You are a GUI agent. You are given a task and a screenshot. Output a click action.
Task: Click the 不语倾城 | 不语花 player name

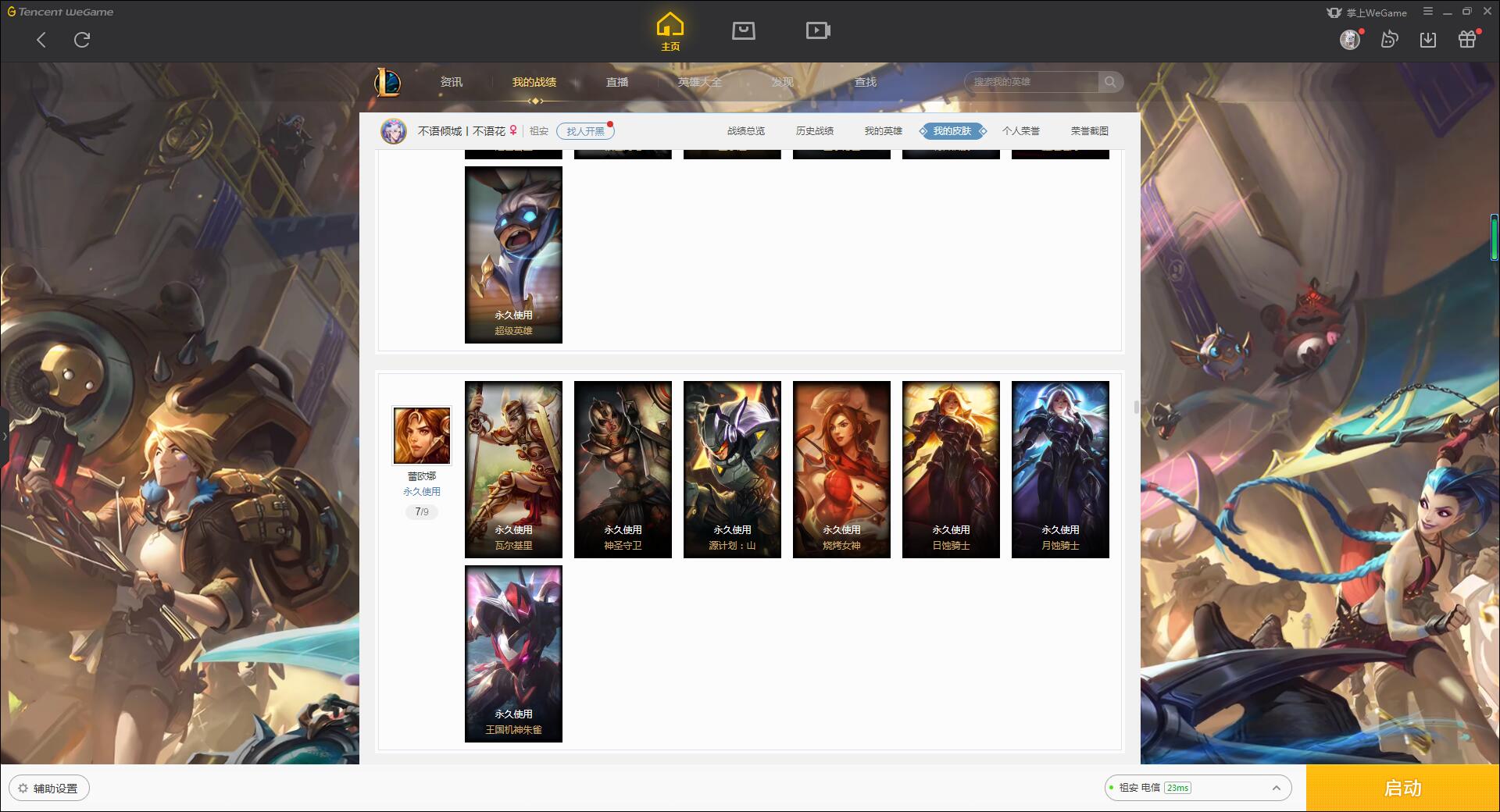[x=461, y=131]
